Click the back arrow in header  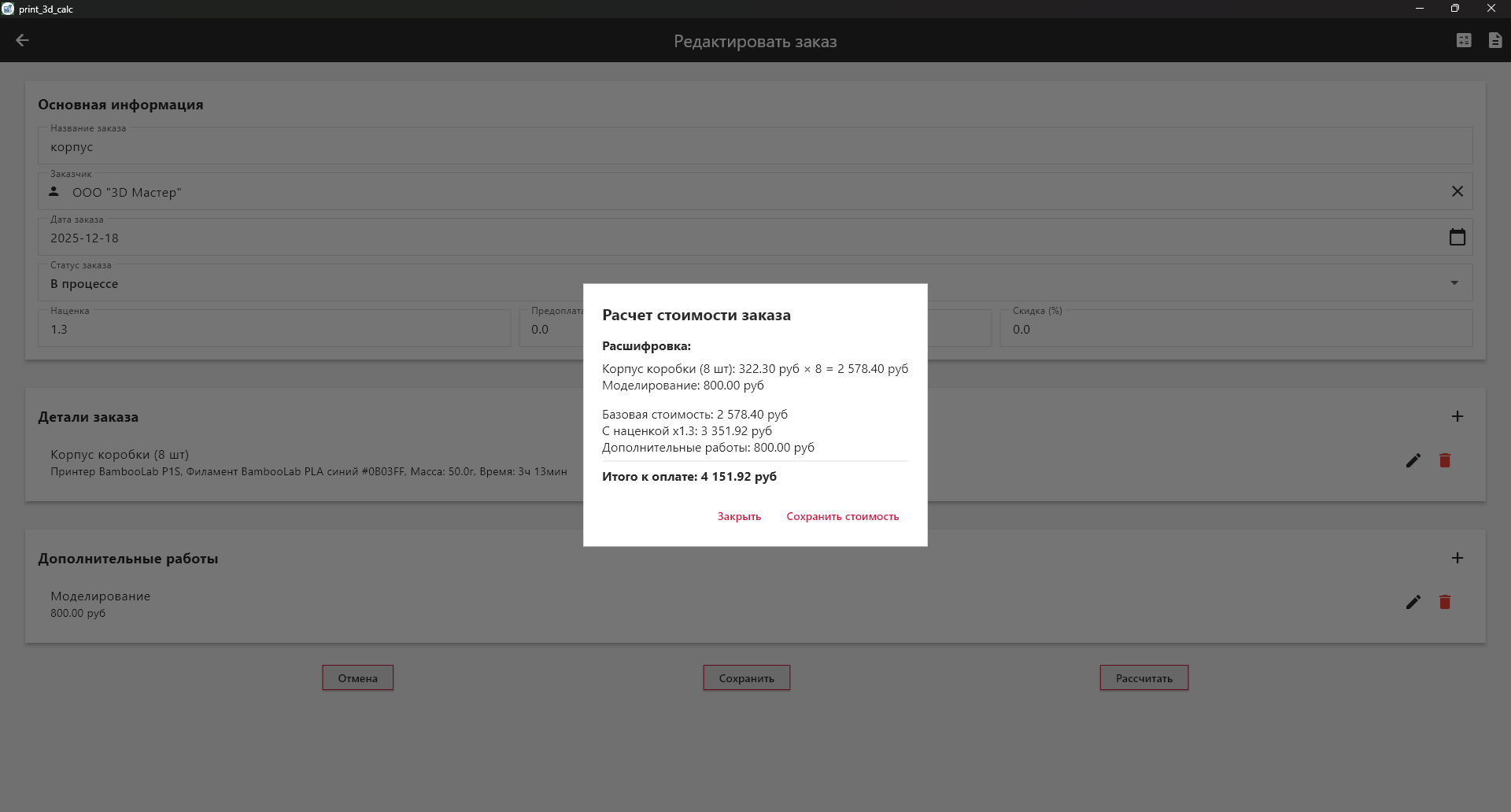click(x=22, y=40)
